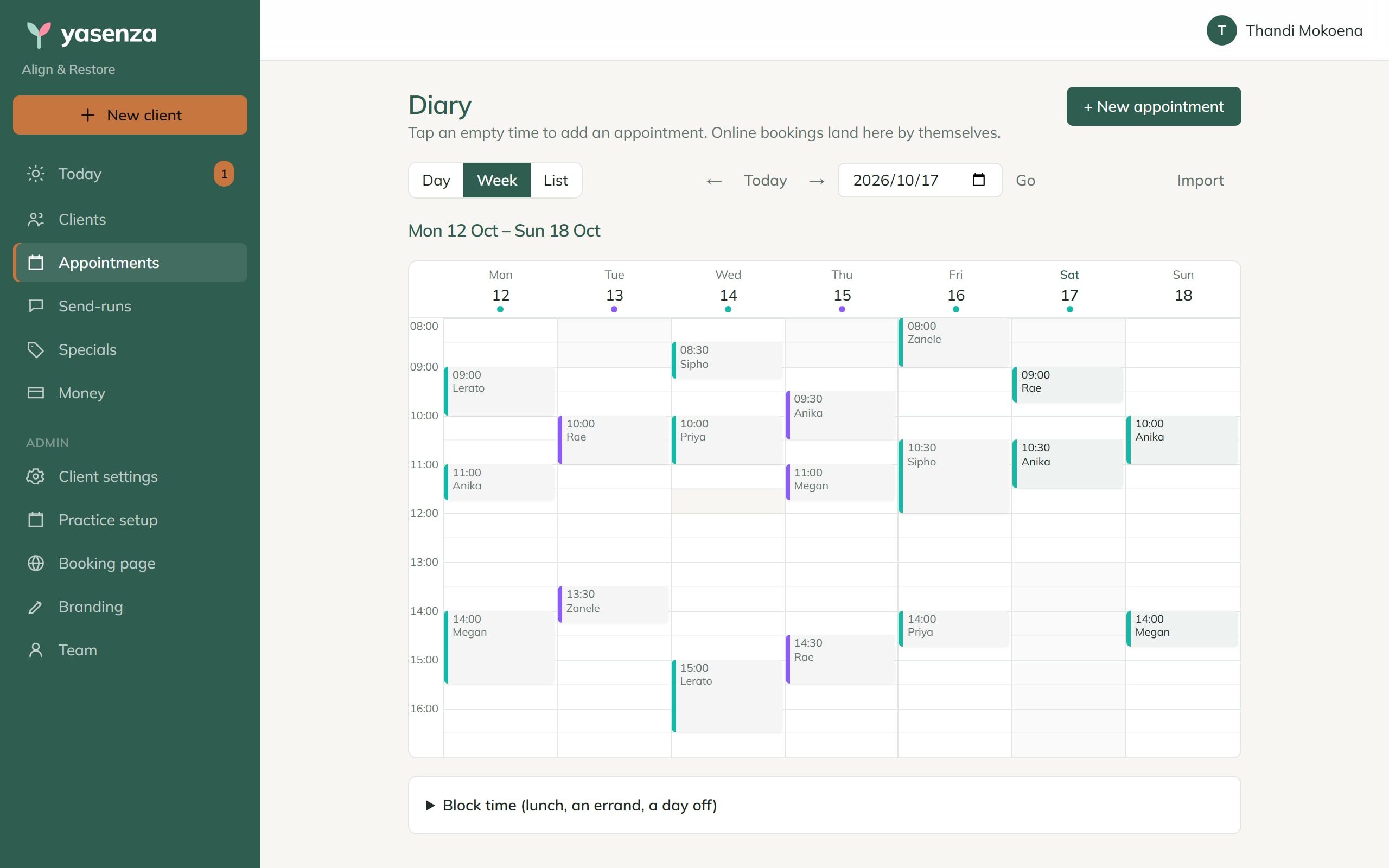This screenshot has width=1389, height=868.
Task: Click the Clients people icon
Action: pyautogui.click(x=36, y=219)
